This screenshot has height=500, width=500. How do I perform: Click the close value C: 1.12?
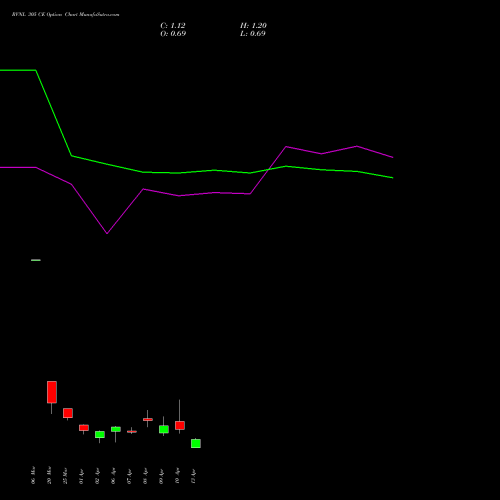[x=173, y=26]
